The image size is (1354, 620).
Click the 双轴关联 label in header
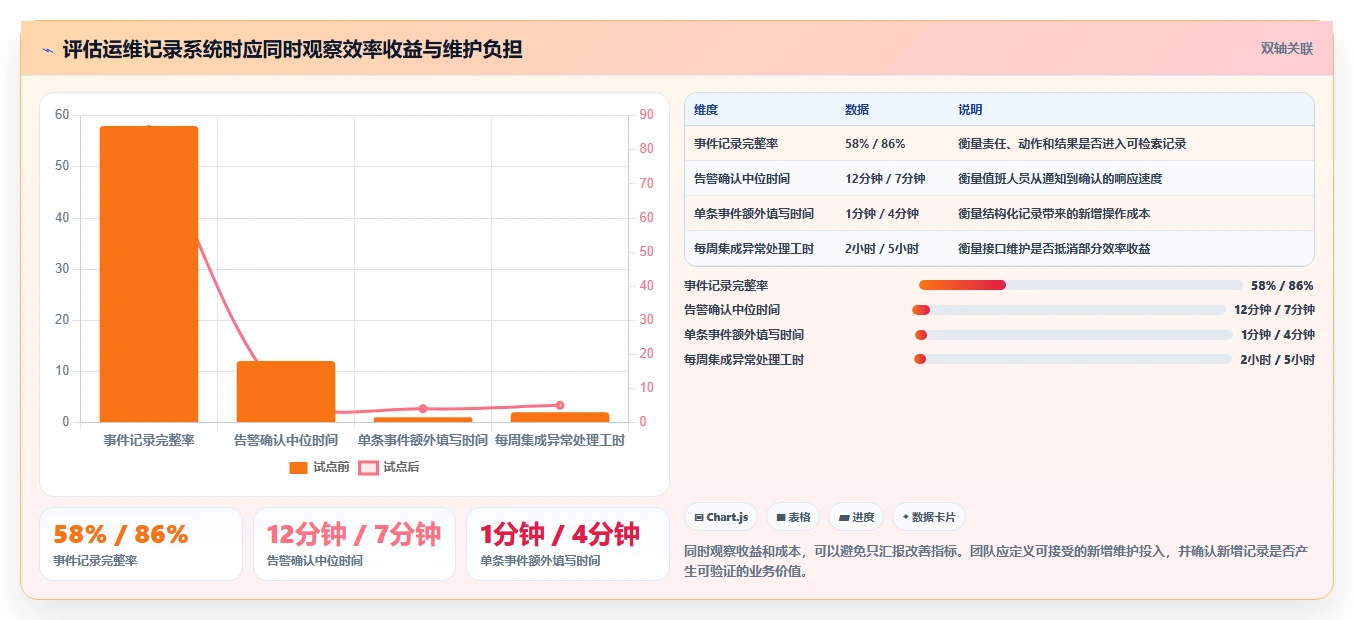1286,49
